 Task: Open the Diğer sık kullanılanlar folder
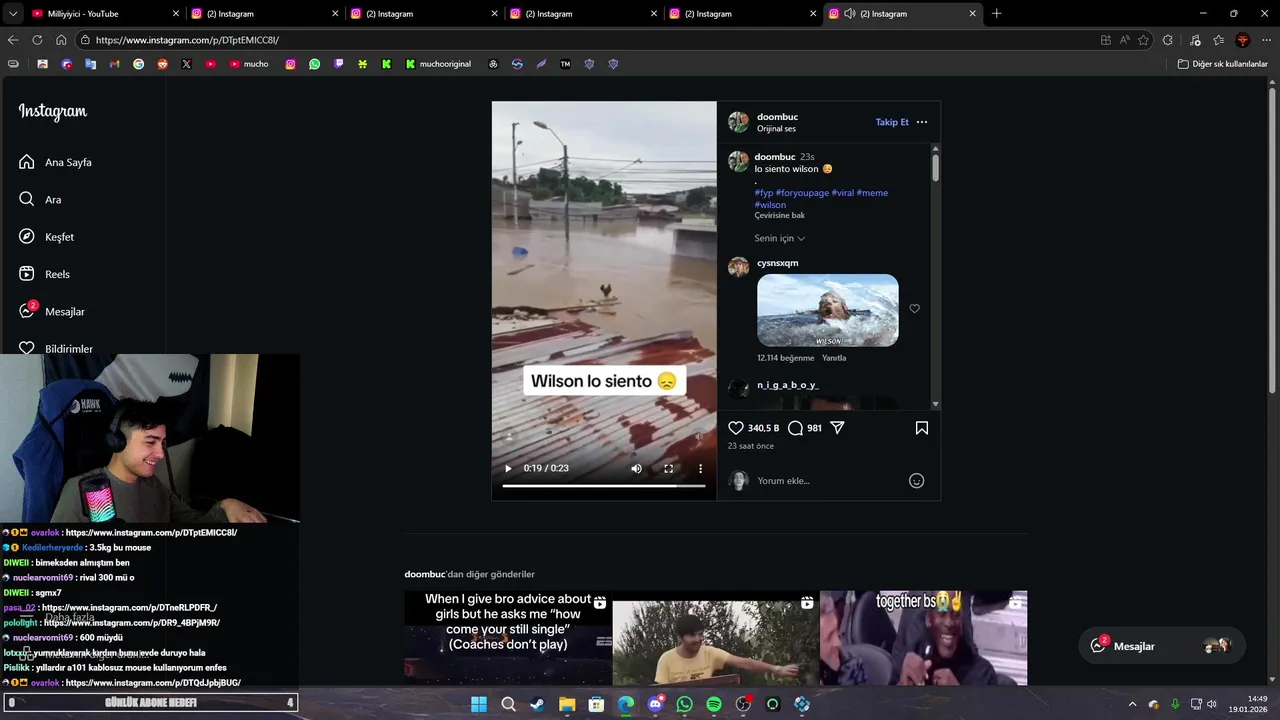pyautogui.click(x=1222, y=64)
